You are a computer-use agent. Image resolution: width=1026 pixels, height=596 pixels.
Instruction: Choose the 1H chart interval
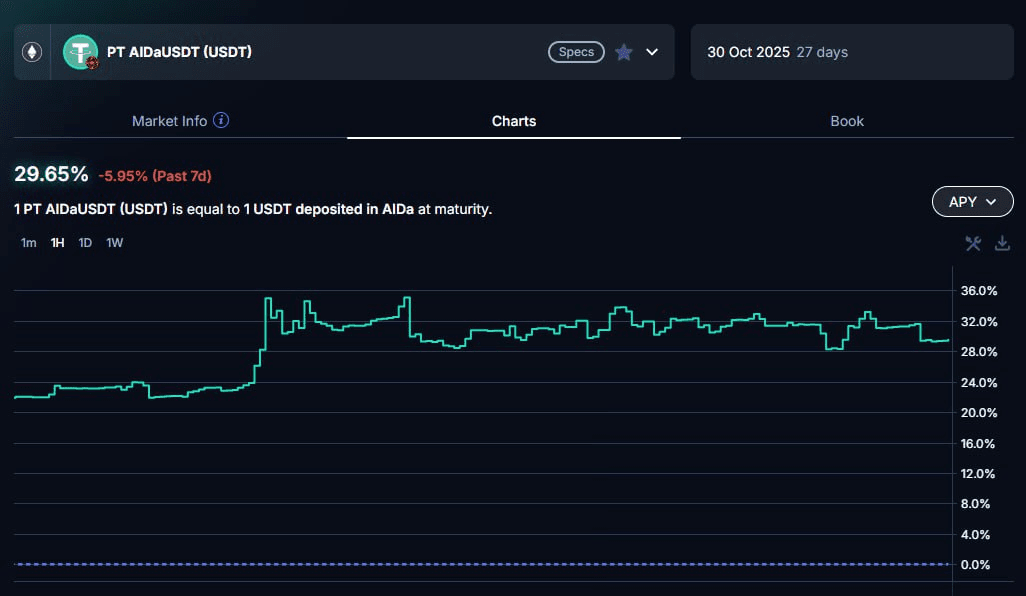pos(58,243)
